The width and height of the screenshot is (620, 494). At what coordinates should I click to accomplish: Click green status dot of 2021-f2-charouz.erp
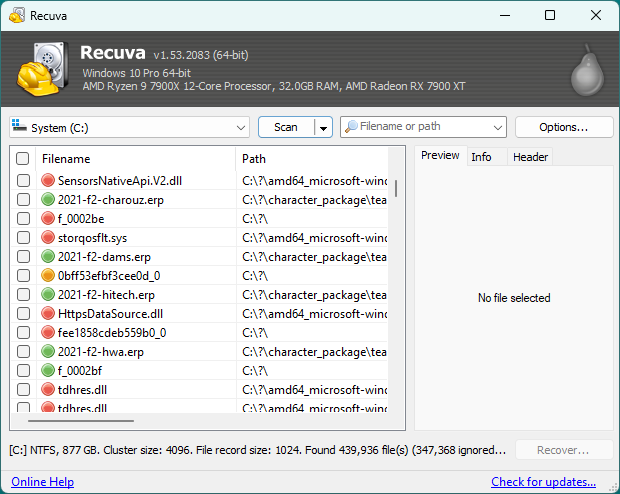48,199
